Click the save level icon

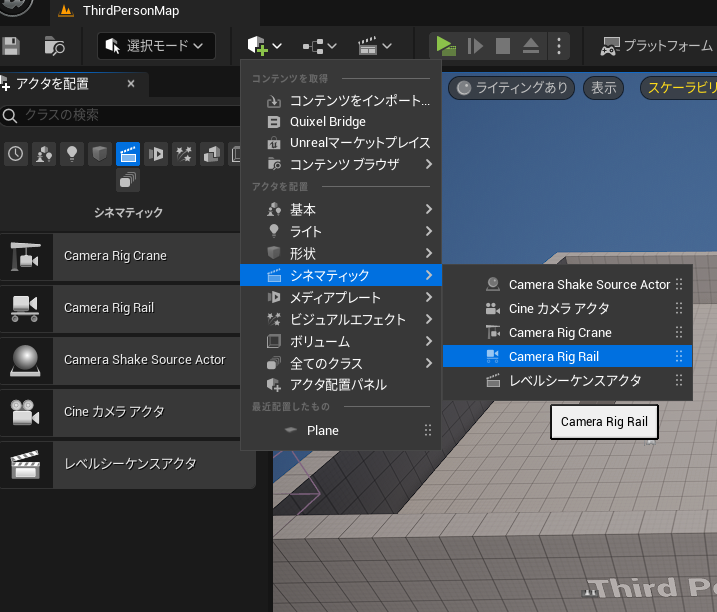click(11, 45)
